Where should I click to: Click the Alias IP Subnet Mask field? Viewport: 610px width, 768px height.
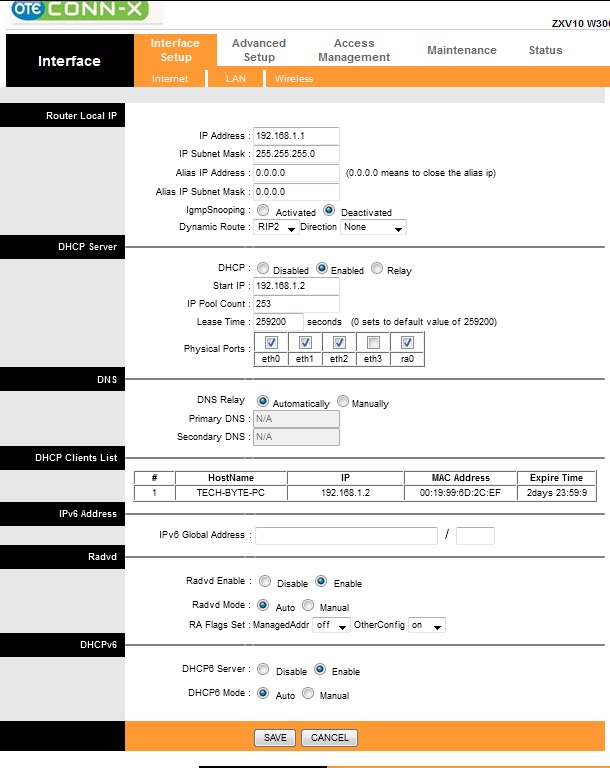pyautogui.click(x=296, y=192)
